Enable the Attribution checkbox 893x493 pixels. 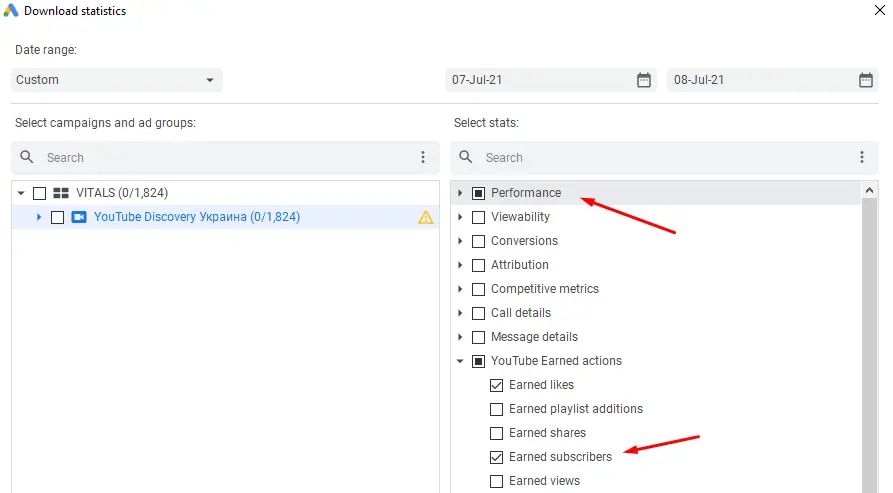tap(478, 265)
